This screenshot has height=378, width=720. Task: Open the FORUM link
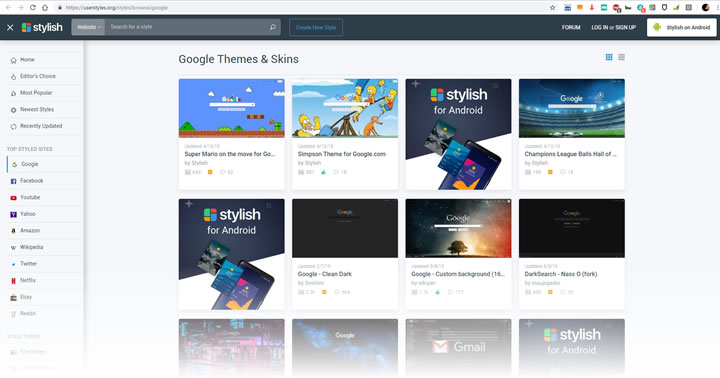[x=571, y=28]
